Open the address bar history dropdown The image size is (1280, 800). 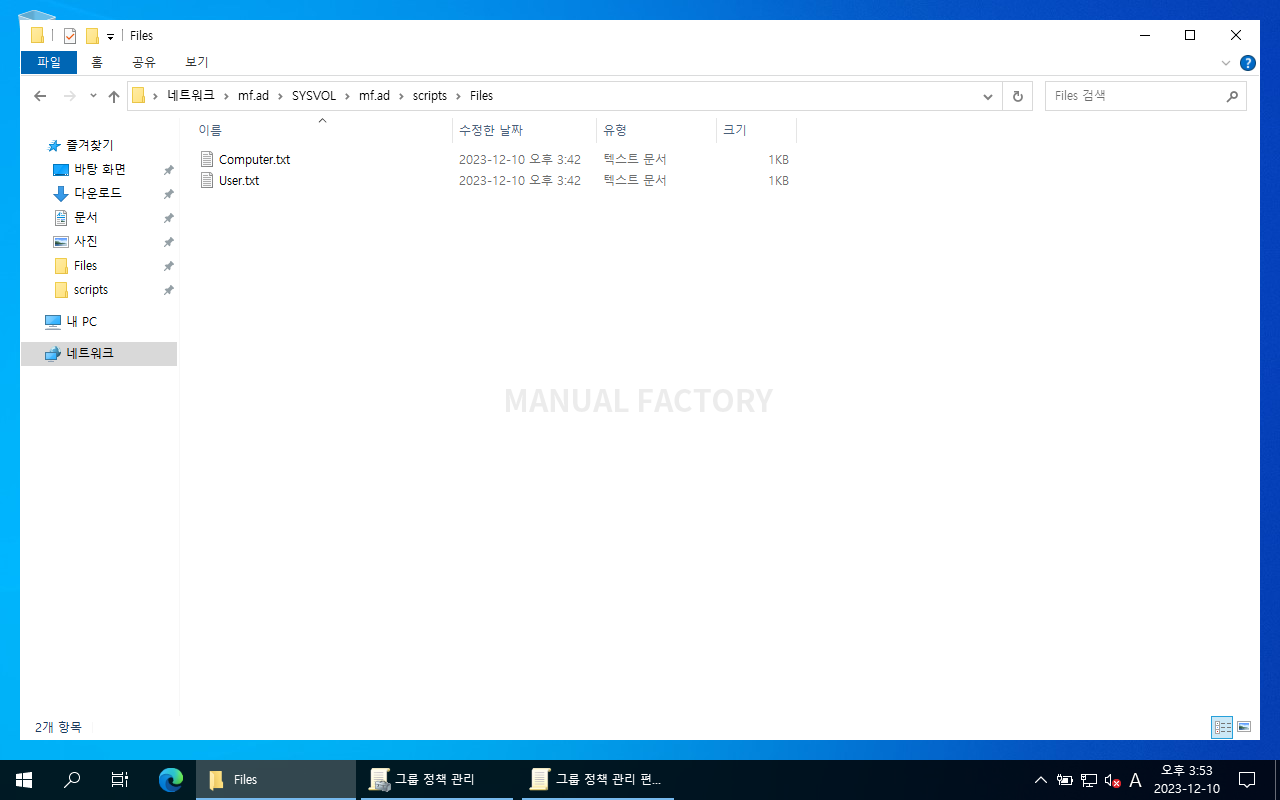click(x=988, y=97)
